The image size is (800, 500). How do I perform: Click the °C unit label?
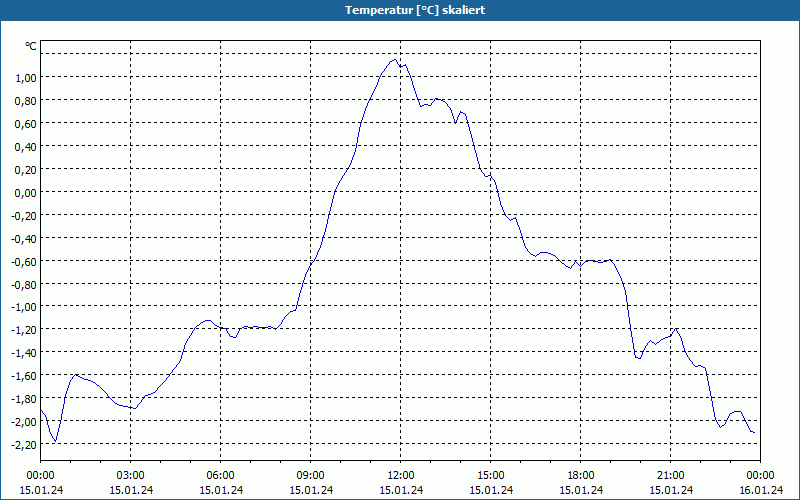(x=31, y=46)
